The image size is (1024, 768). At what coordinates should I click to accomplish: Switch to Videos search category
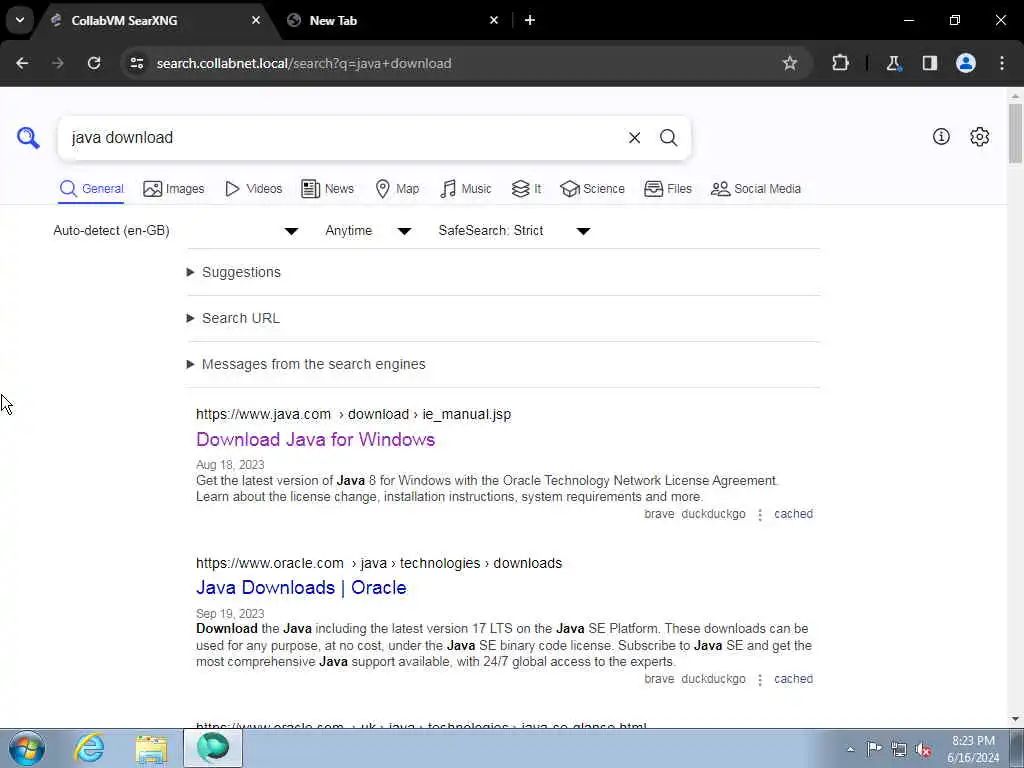[x=253, y=189]
